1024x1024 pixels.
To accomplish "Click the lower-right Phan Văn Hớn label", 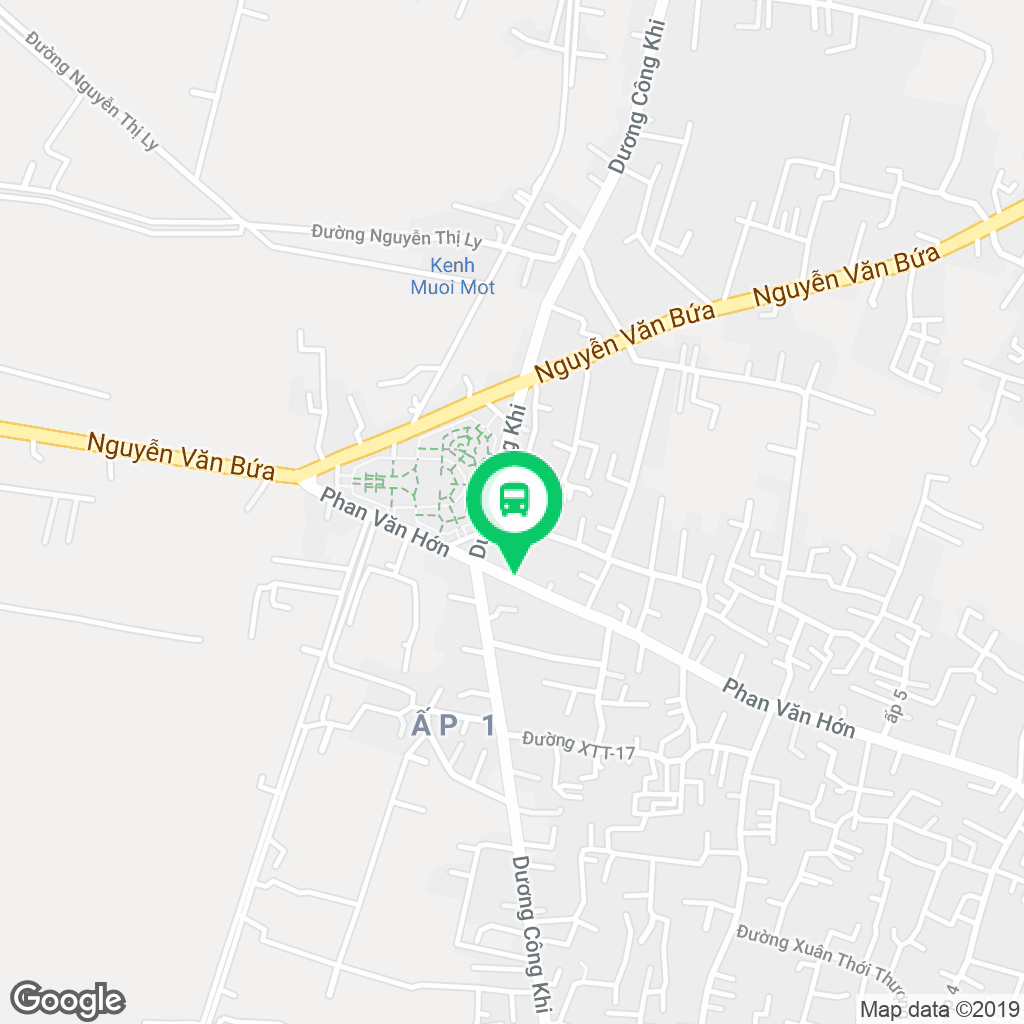I will (x=789, y=709).
